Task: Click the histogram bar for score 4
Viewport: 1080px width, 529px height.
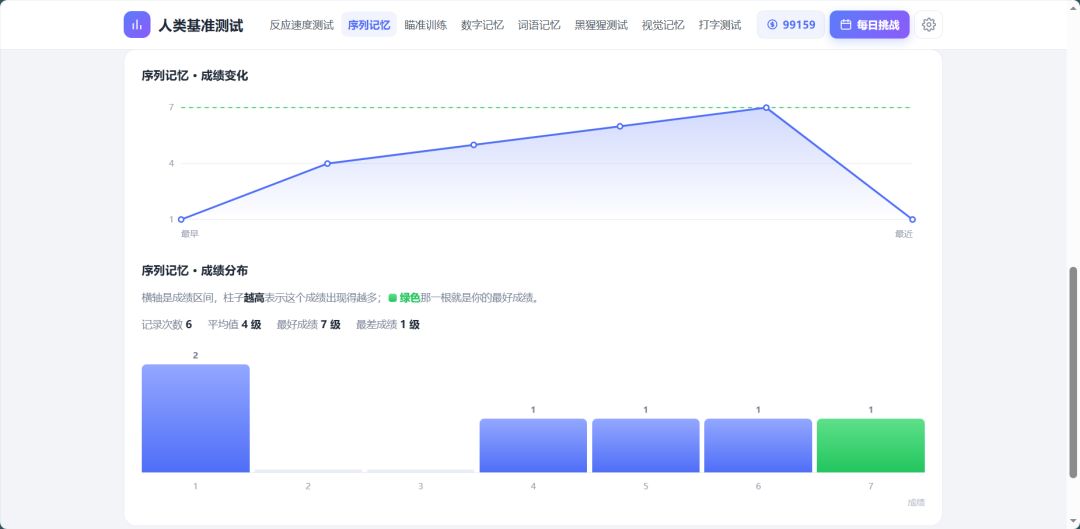Action: coord(533,446)
